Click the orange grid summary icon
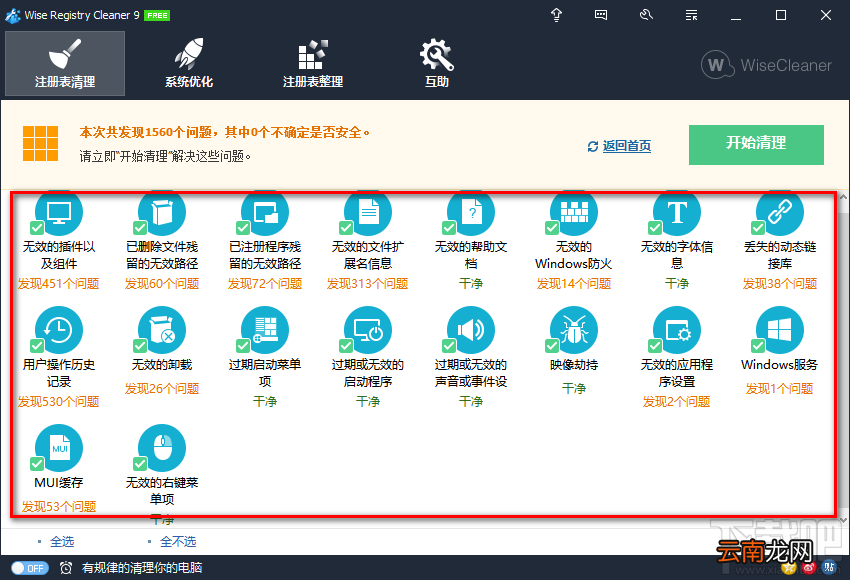 point(40,144)
